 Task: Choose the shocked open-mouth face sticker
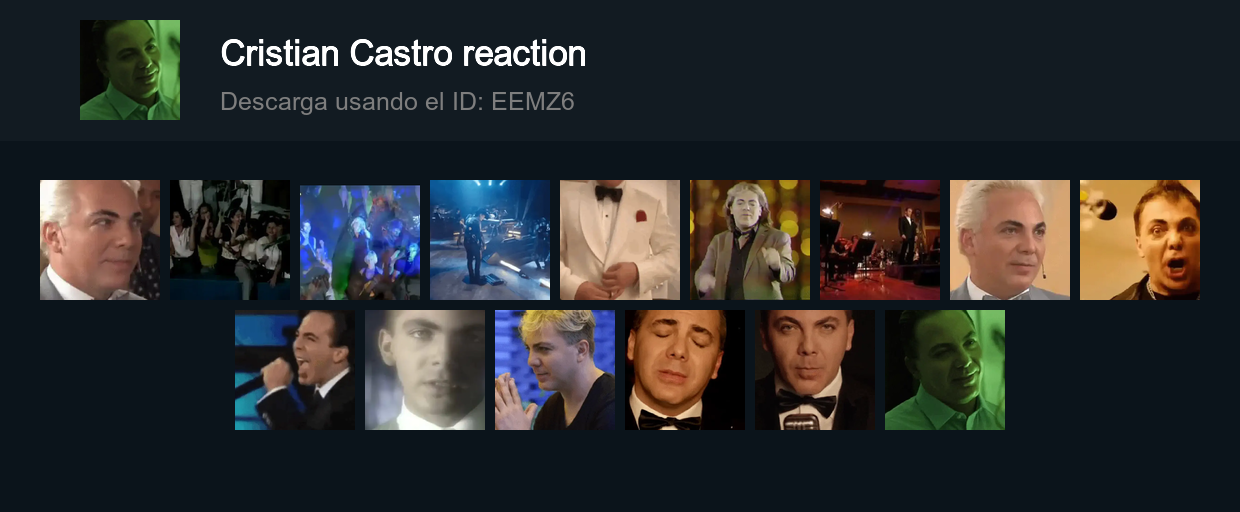tap(1140, 240)
